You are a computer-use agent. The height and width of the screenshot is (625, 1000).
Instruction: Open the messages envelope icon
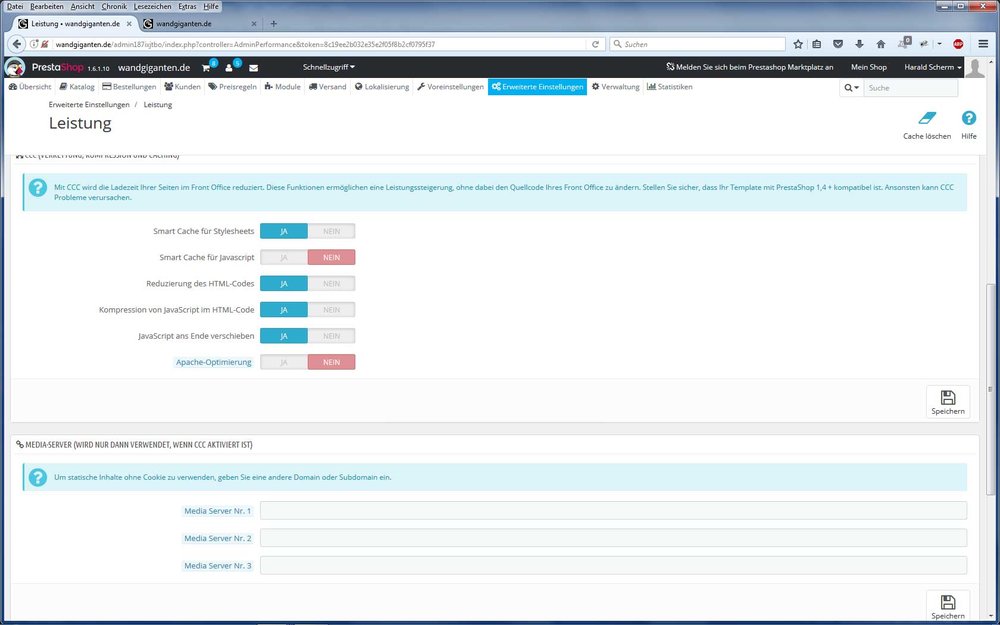click(x=253, y=68)
